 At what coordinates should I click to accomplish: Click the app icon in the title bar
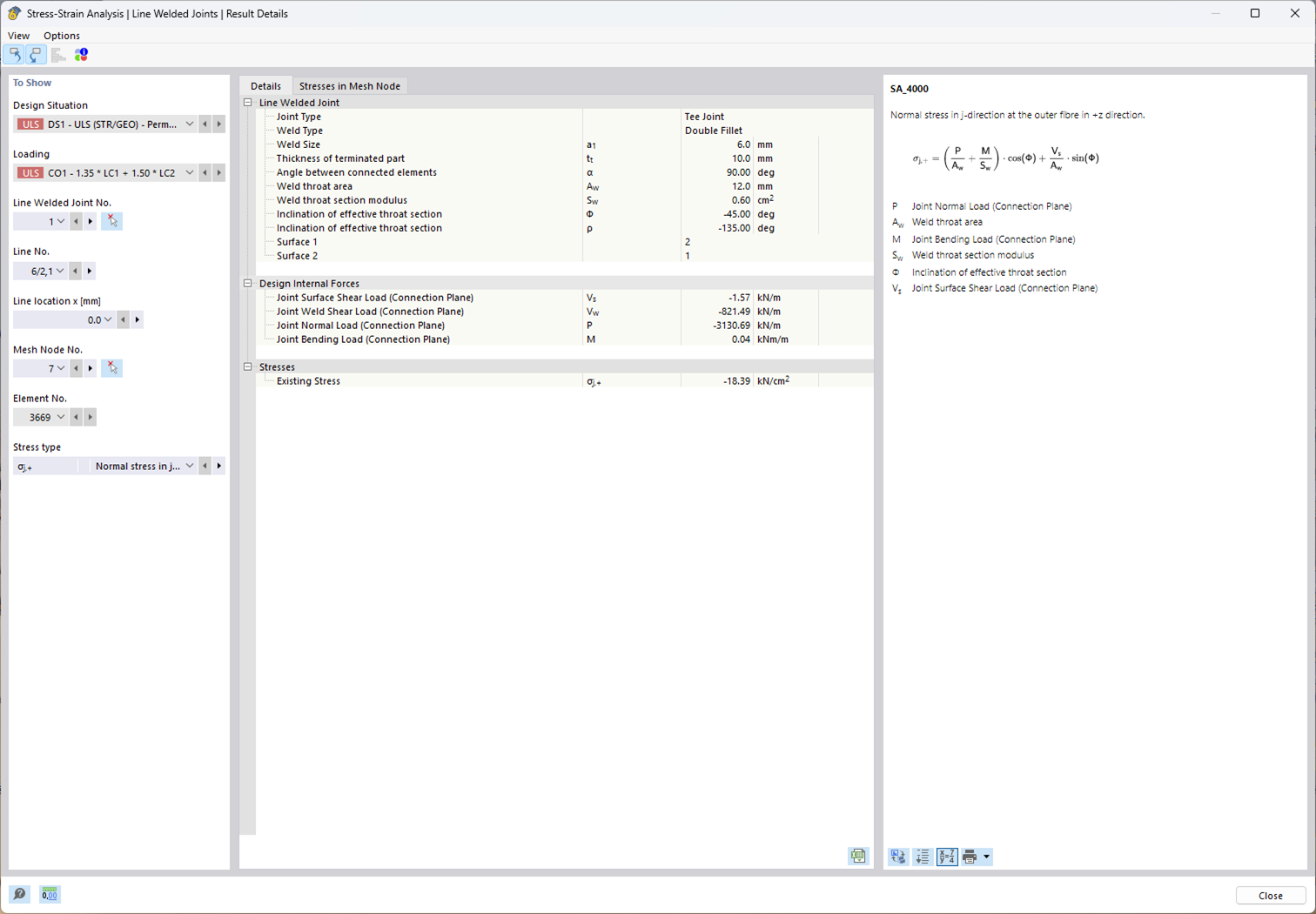pos(14,13)
